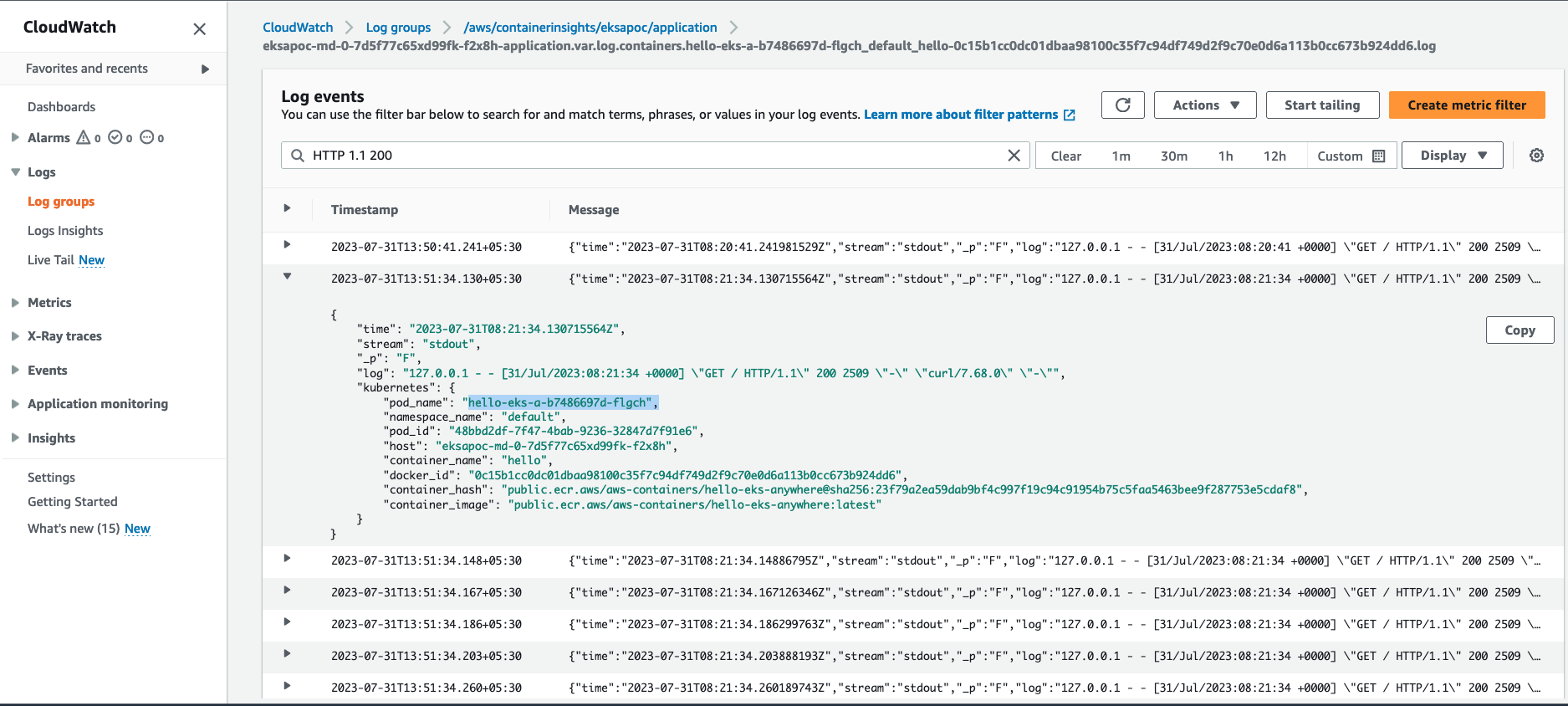Click time value 2023-07-31T08:21:34.130715564Z
The image size is (1568, 706).
pos(514,329)
